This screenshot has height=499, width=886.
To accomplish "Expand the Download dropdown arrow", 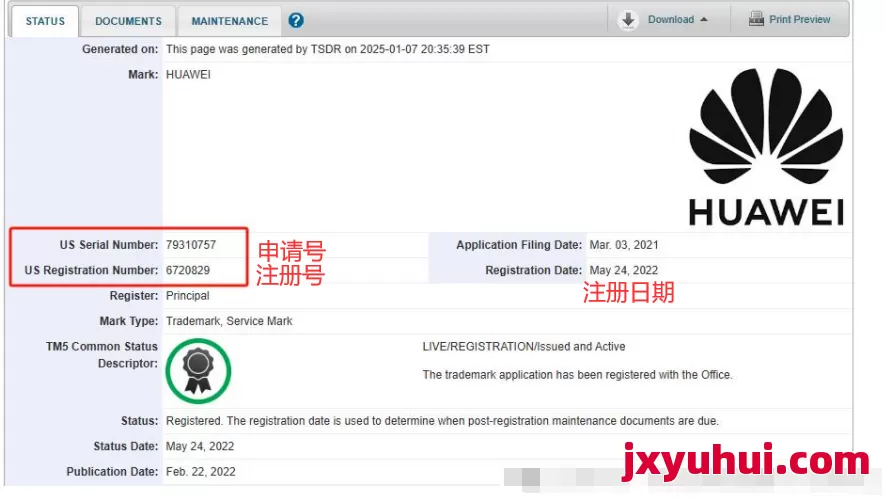I will pyautogui.click(x=704, y=20).
